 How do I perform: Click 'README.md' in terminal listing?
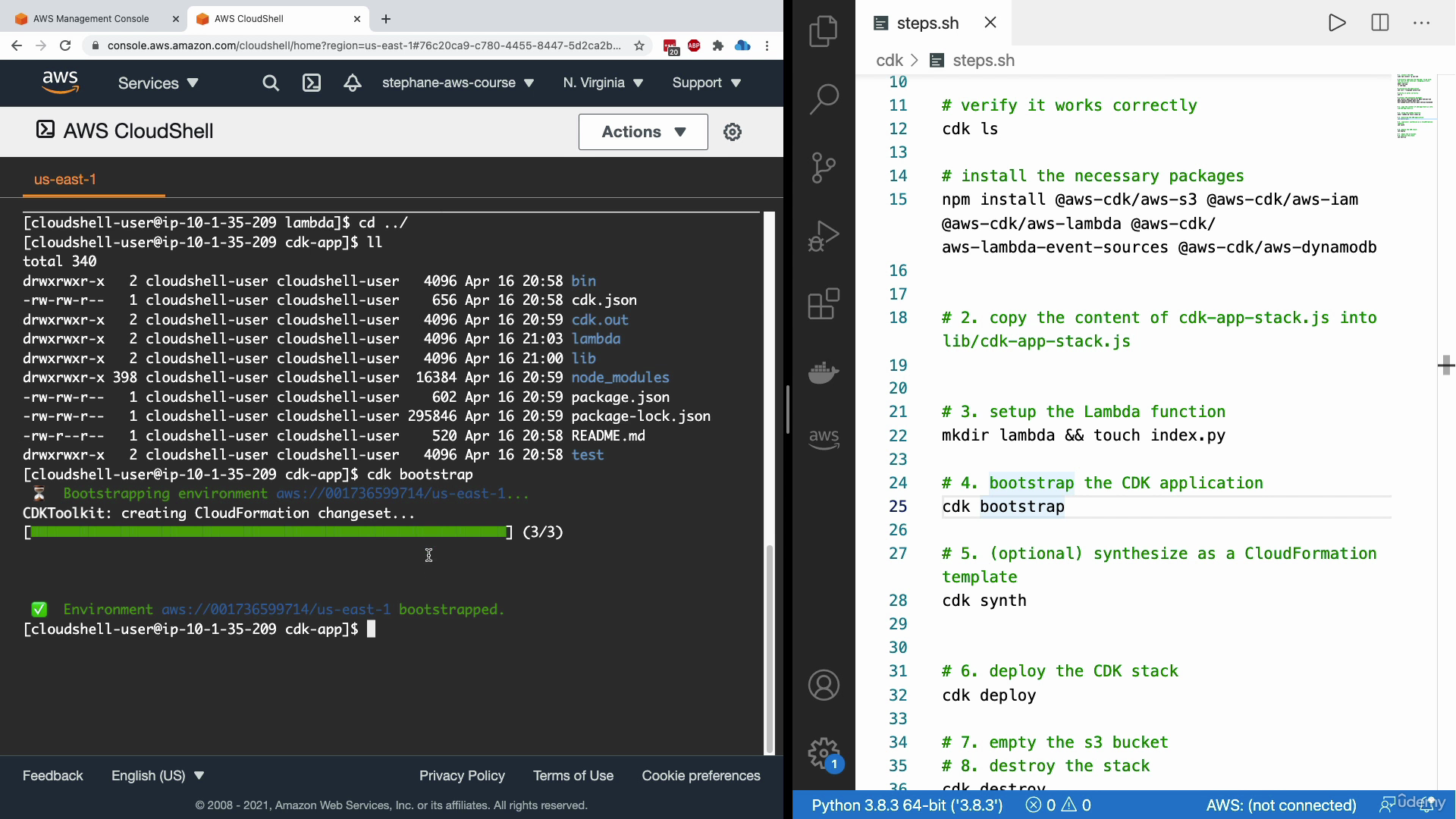click(608, 436)
